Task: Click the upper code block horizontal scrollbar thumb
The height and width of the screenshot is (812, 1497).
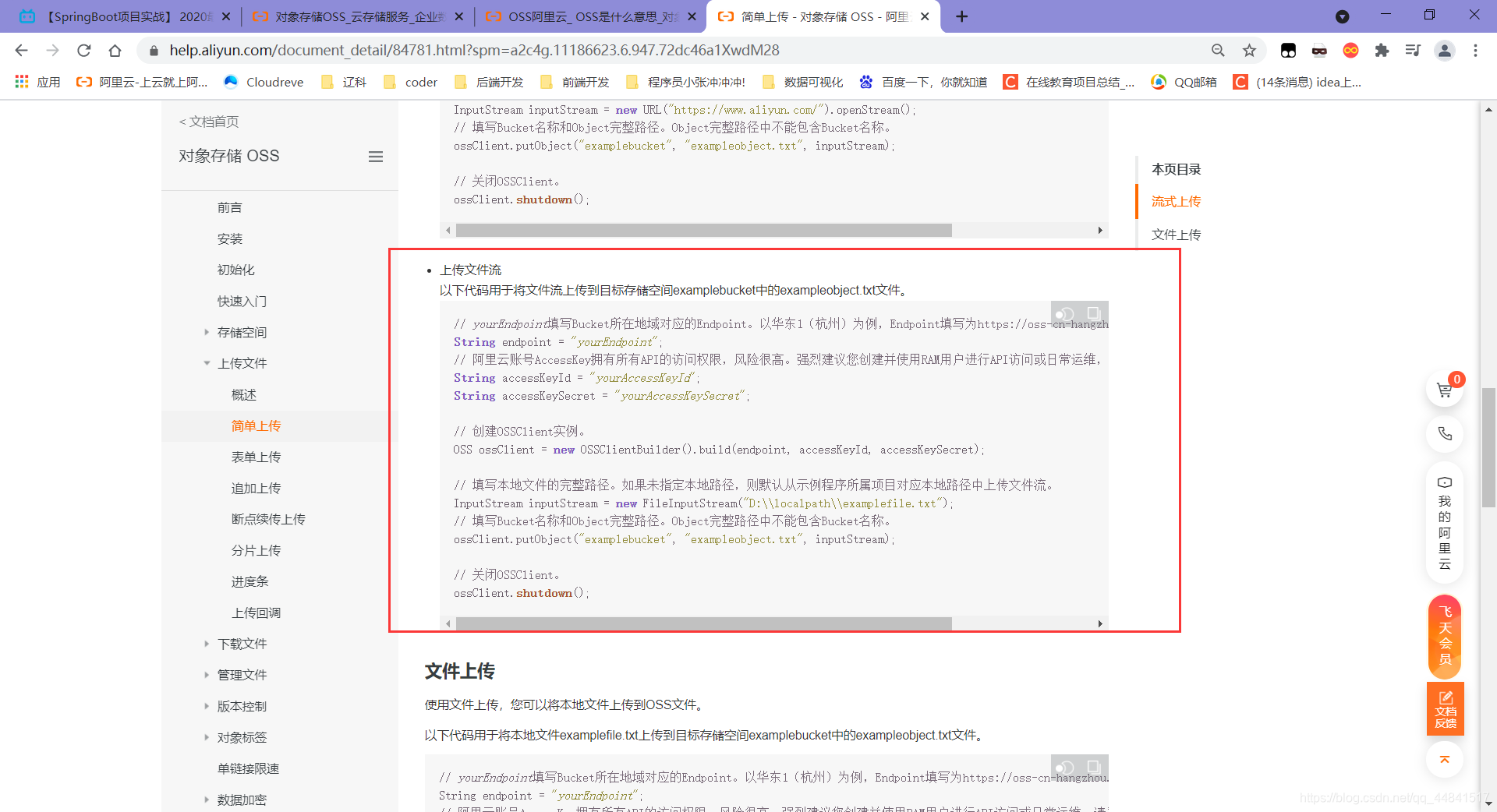Action: pos(703,230)
